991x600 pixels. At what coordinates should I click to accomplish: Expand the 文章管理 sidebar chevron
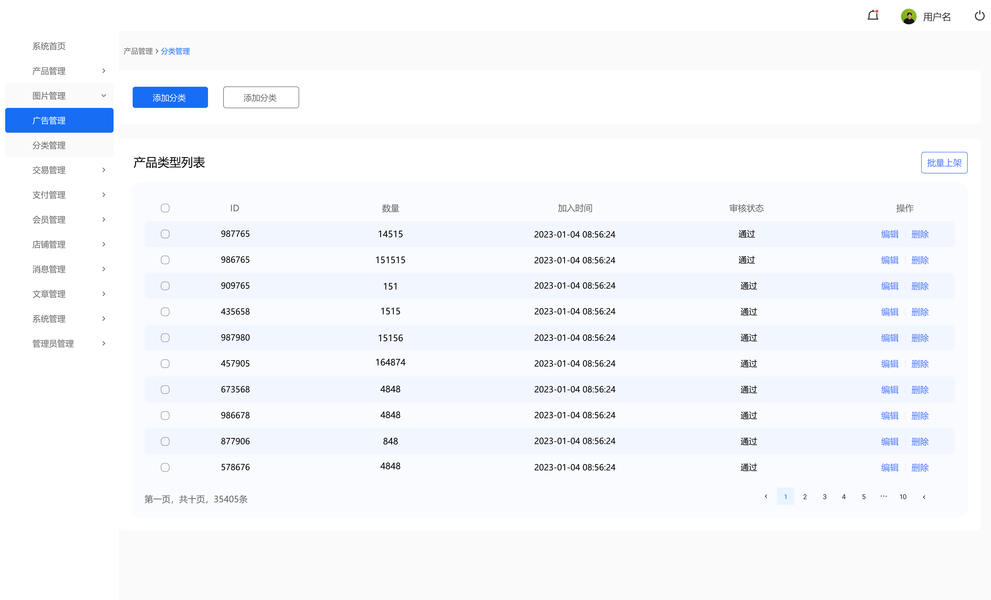[x=104, y=294]
